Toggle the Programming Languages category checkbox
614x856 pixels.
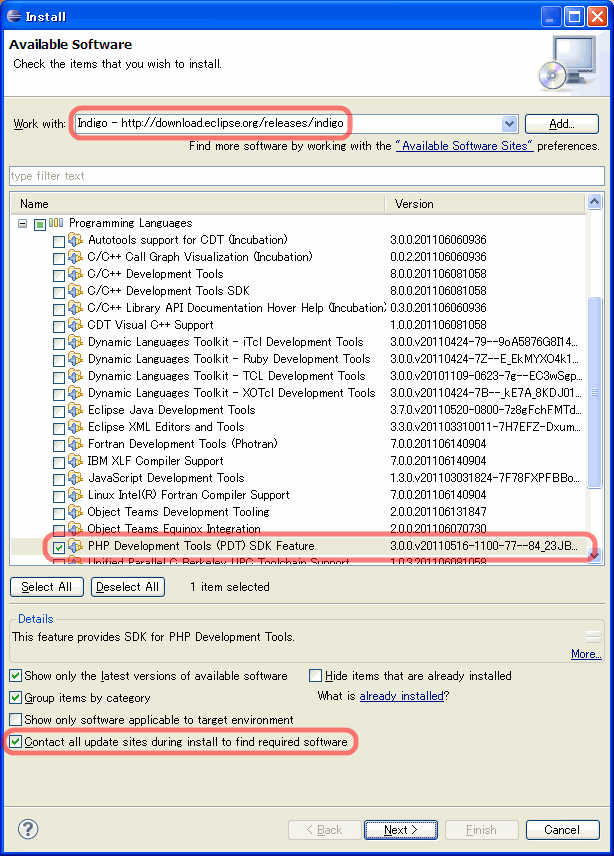(40, 224)
